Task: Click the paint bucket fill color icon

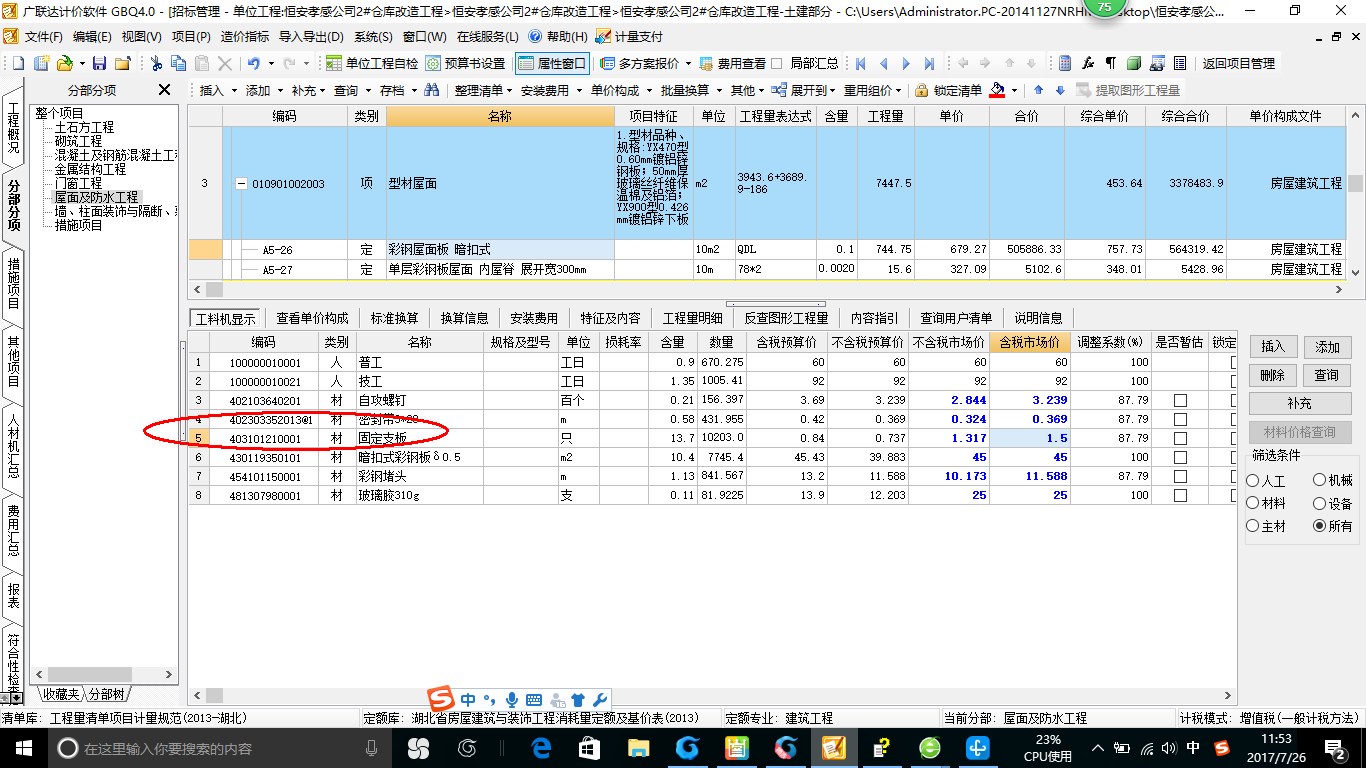Action: [997, 90]
